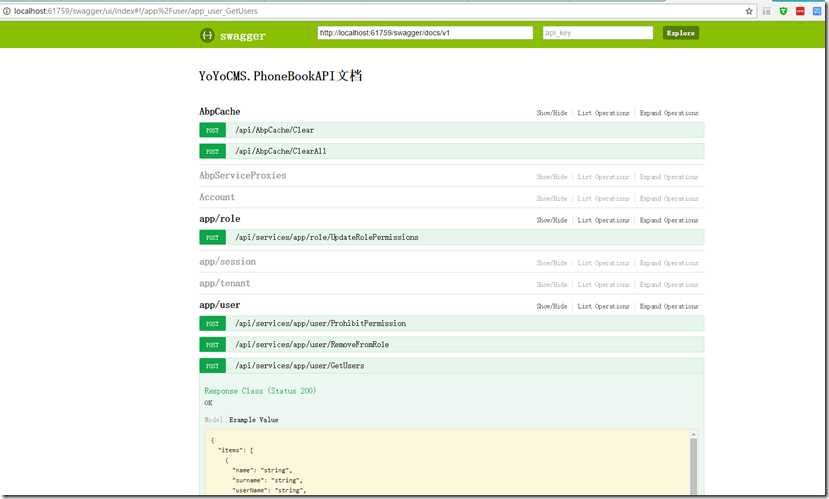Switch to the Example Value tab
Screen dimensions: 829x499
click(254, 420)
